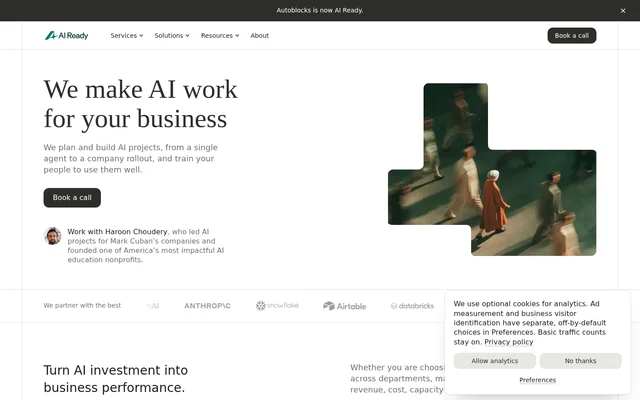Open cookie Preferences
The image size is (640, 400).
(538, 380)
